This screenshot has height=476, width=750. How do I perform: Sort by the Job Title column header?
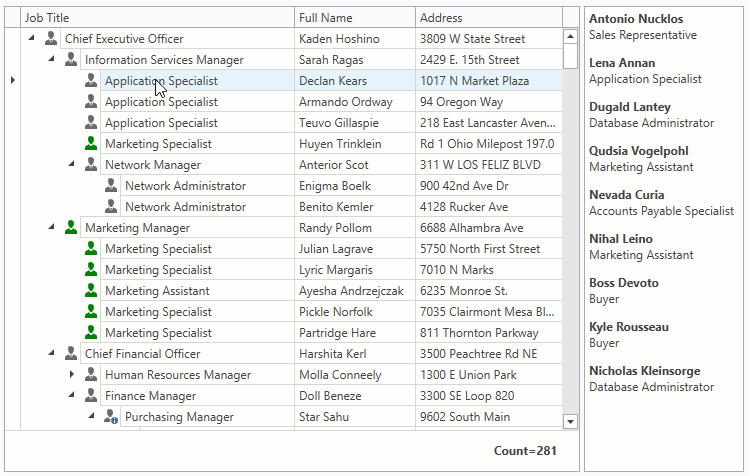point(150,18)
